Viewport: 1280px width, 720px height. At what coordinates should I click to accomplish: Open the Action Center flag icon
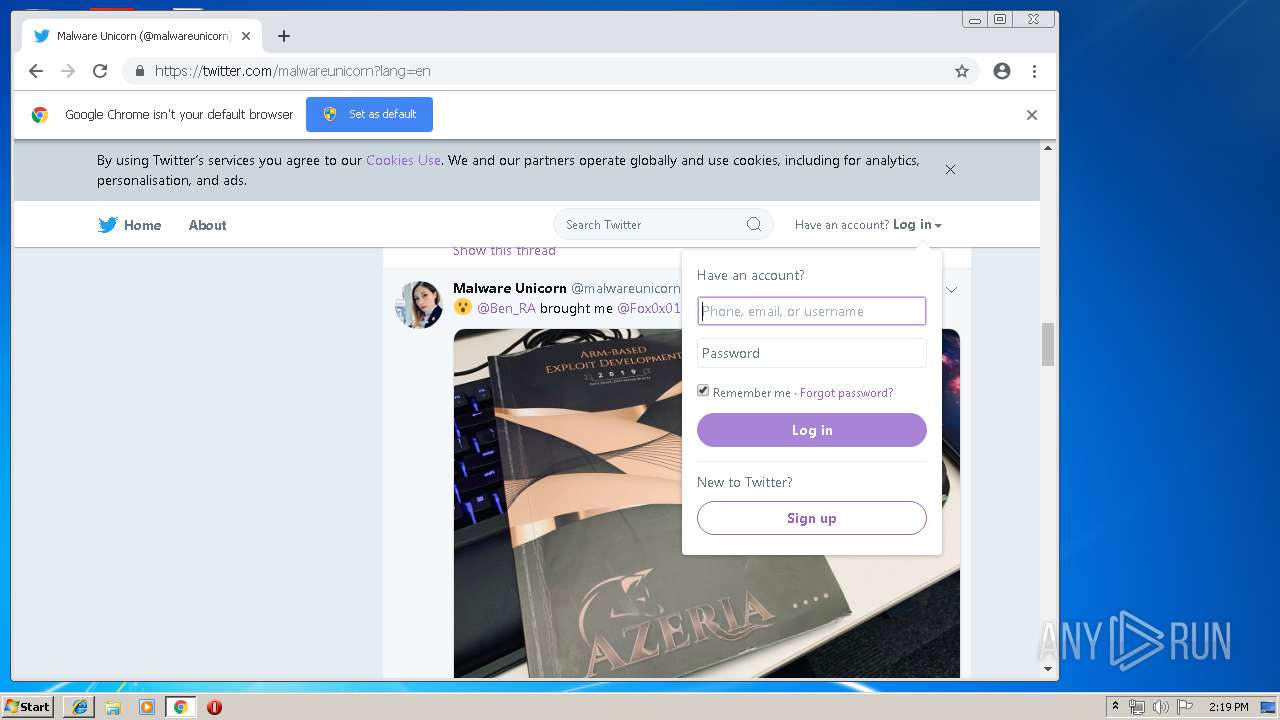click(1185, 707)
